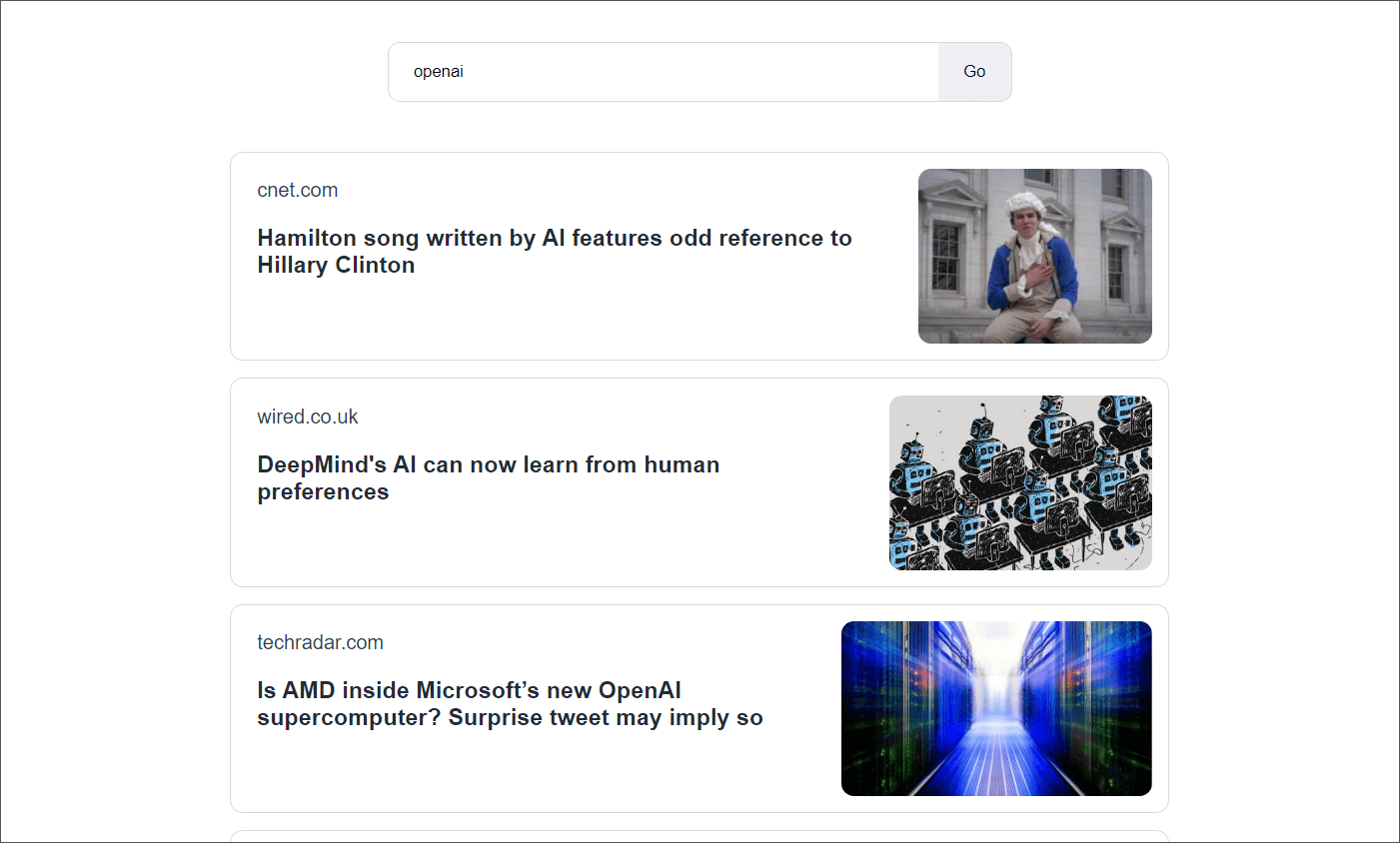The height and width of the screenshot is (843, 1400).
Task: Click the techradar.com source label
Action: [321, 642]
